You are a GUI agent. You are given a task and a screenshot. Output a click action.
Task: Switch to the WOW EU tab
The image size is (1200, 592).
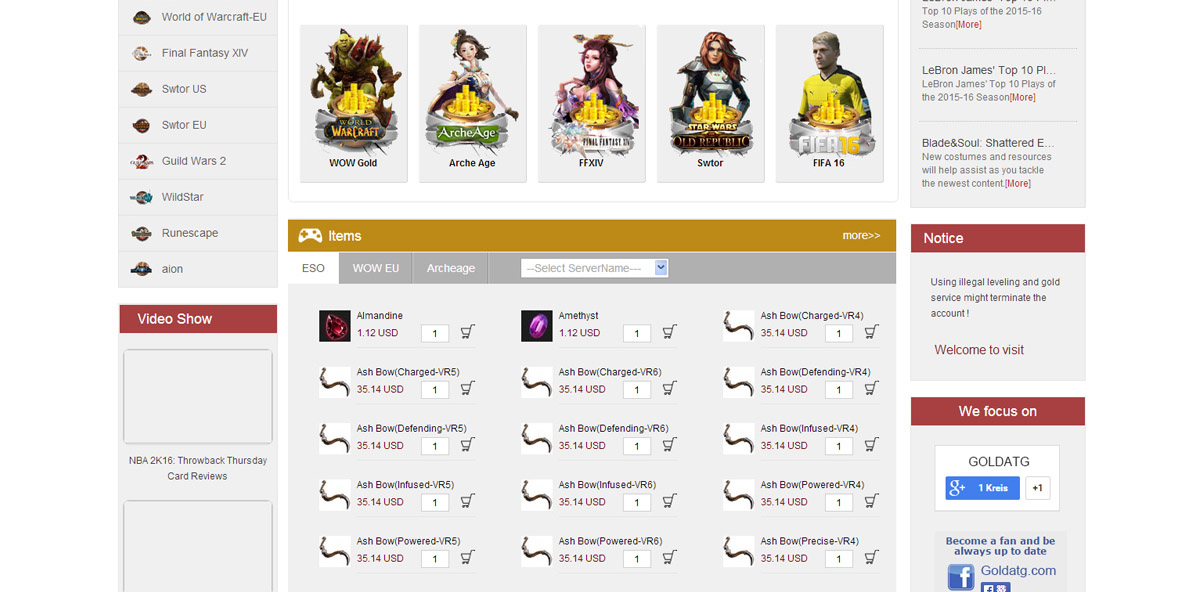[376, 268]
